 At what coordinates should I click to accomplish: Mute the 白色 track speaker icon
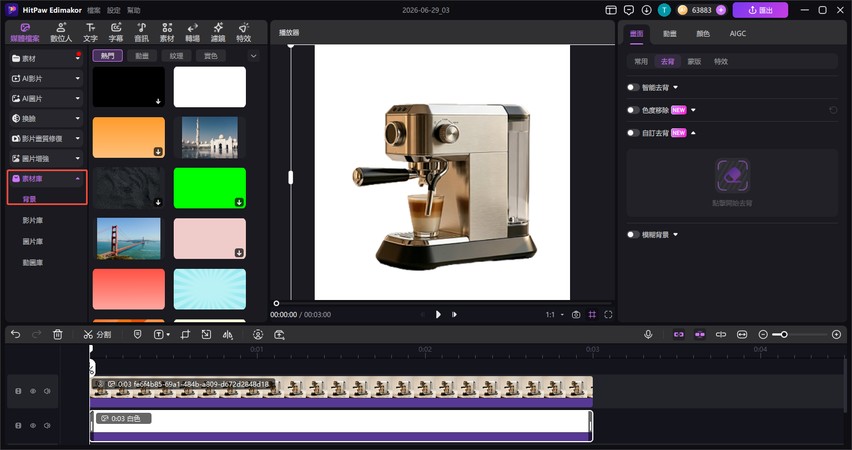(47, 425)
